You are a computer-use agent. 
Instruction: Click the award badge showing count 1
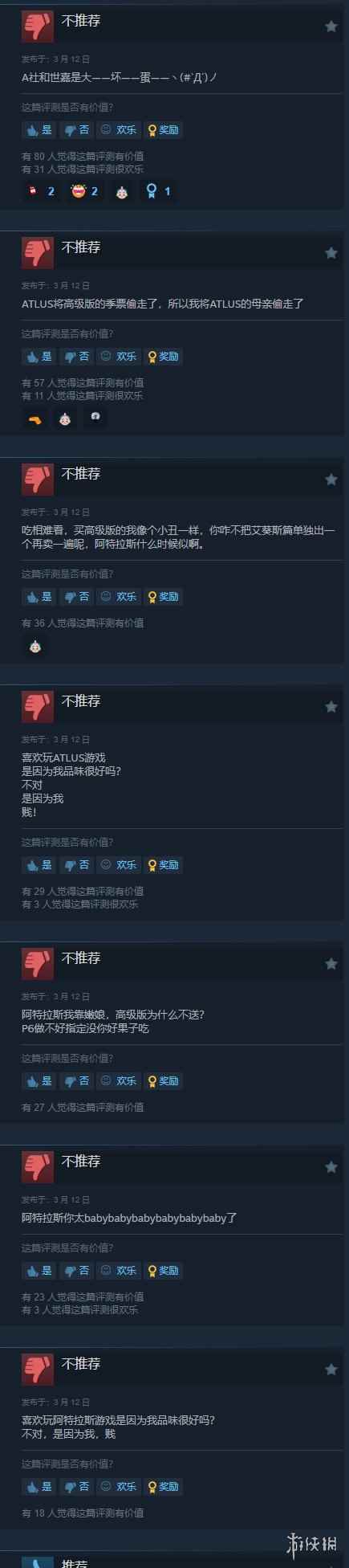coord(157,191)
